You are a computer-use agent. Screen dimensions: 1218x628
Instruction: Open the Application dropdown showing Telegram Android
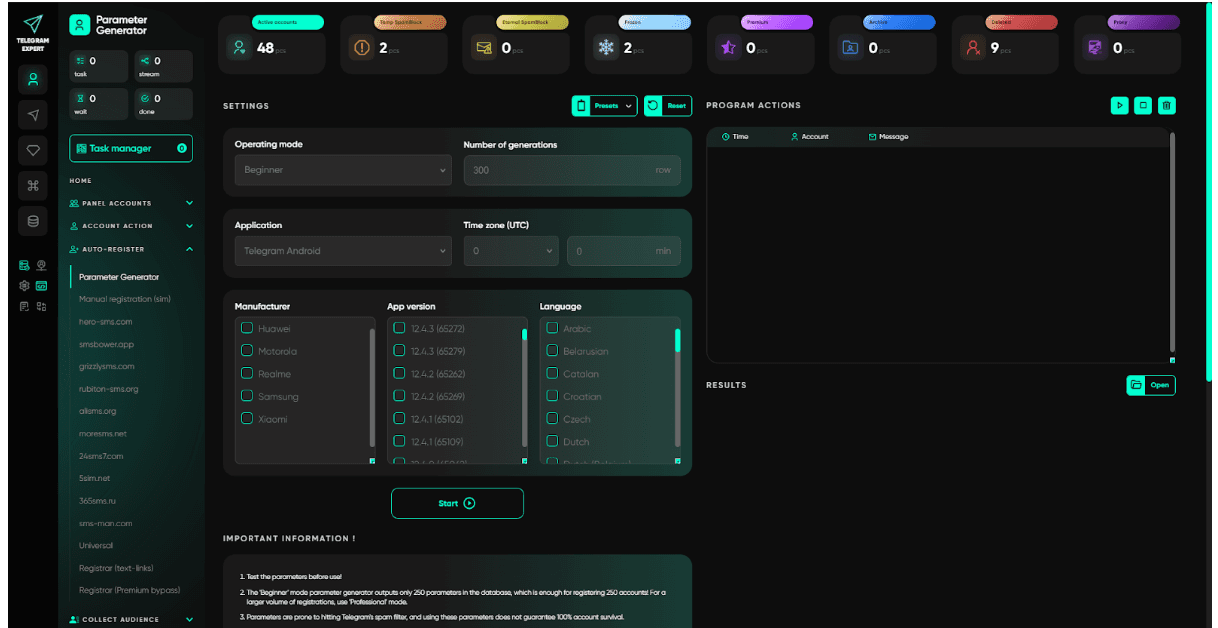[x=343, y=250]
